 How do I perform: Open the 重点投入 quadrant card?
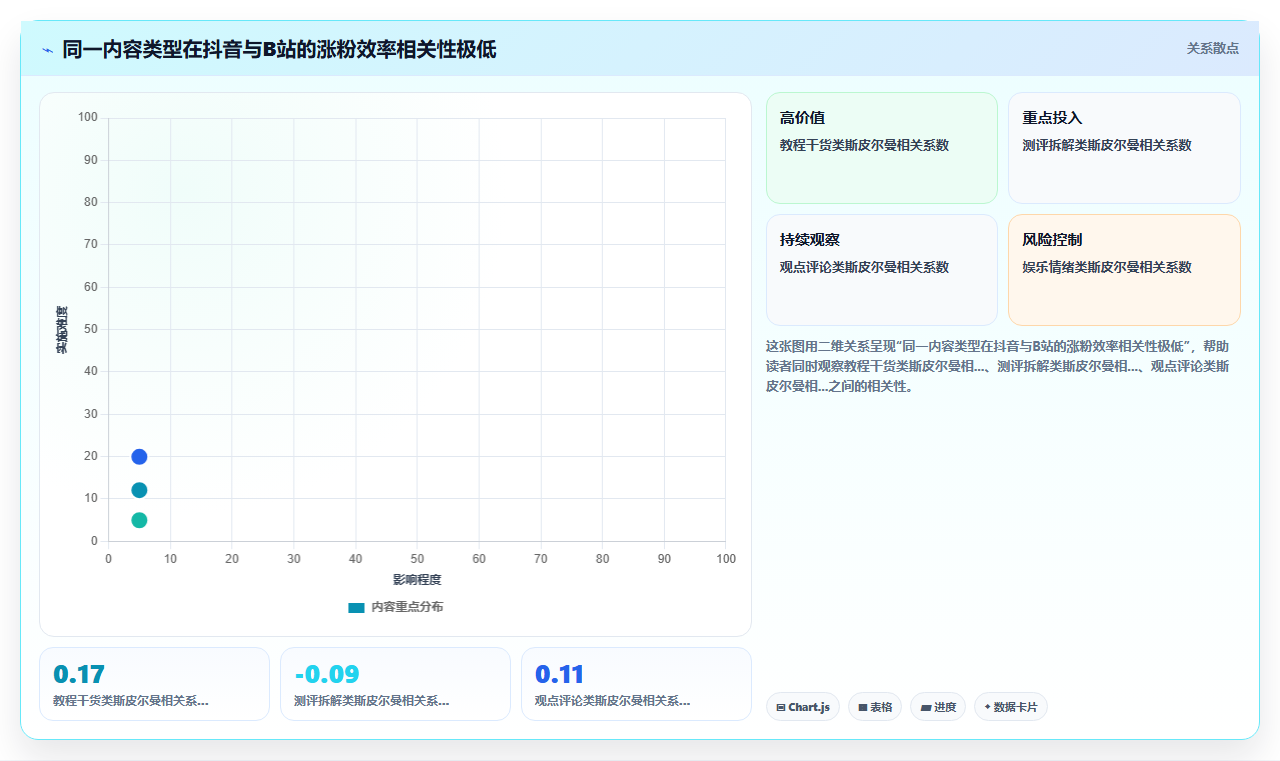[1124, 148]
